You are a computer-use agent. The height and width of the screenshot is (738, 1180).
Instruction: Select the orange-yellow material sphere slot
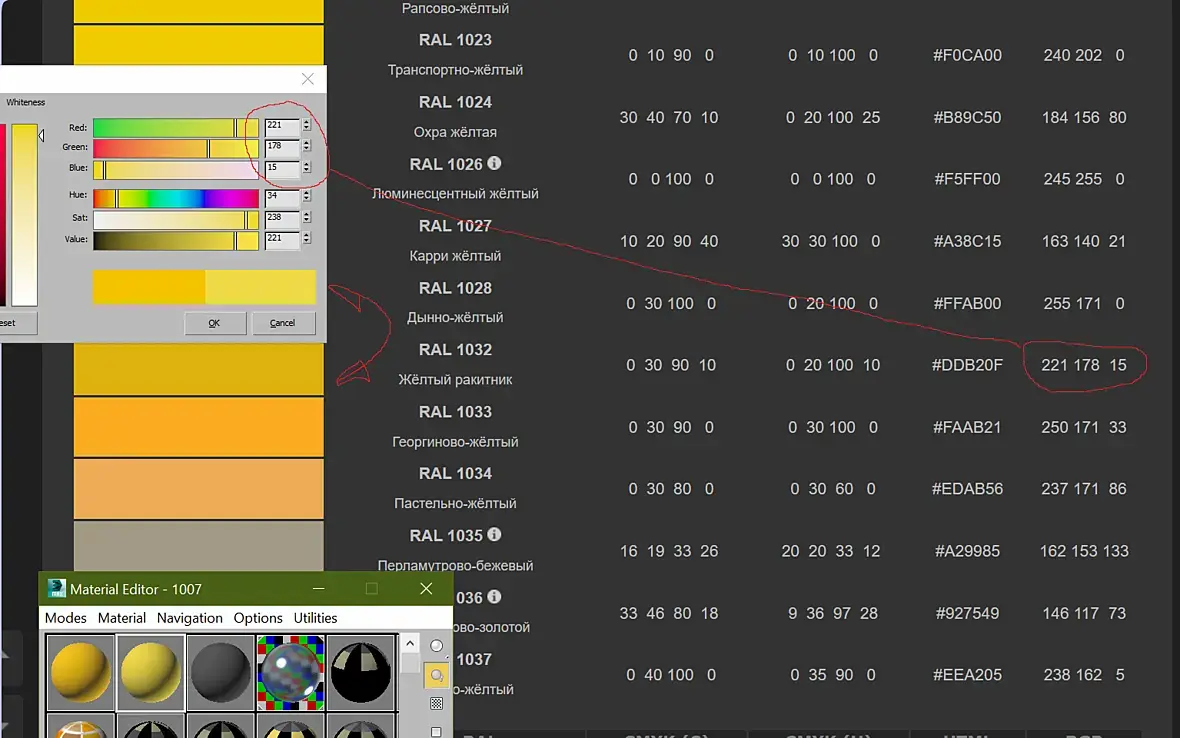tap(81, 673)
